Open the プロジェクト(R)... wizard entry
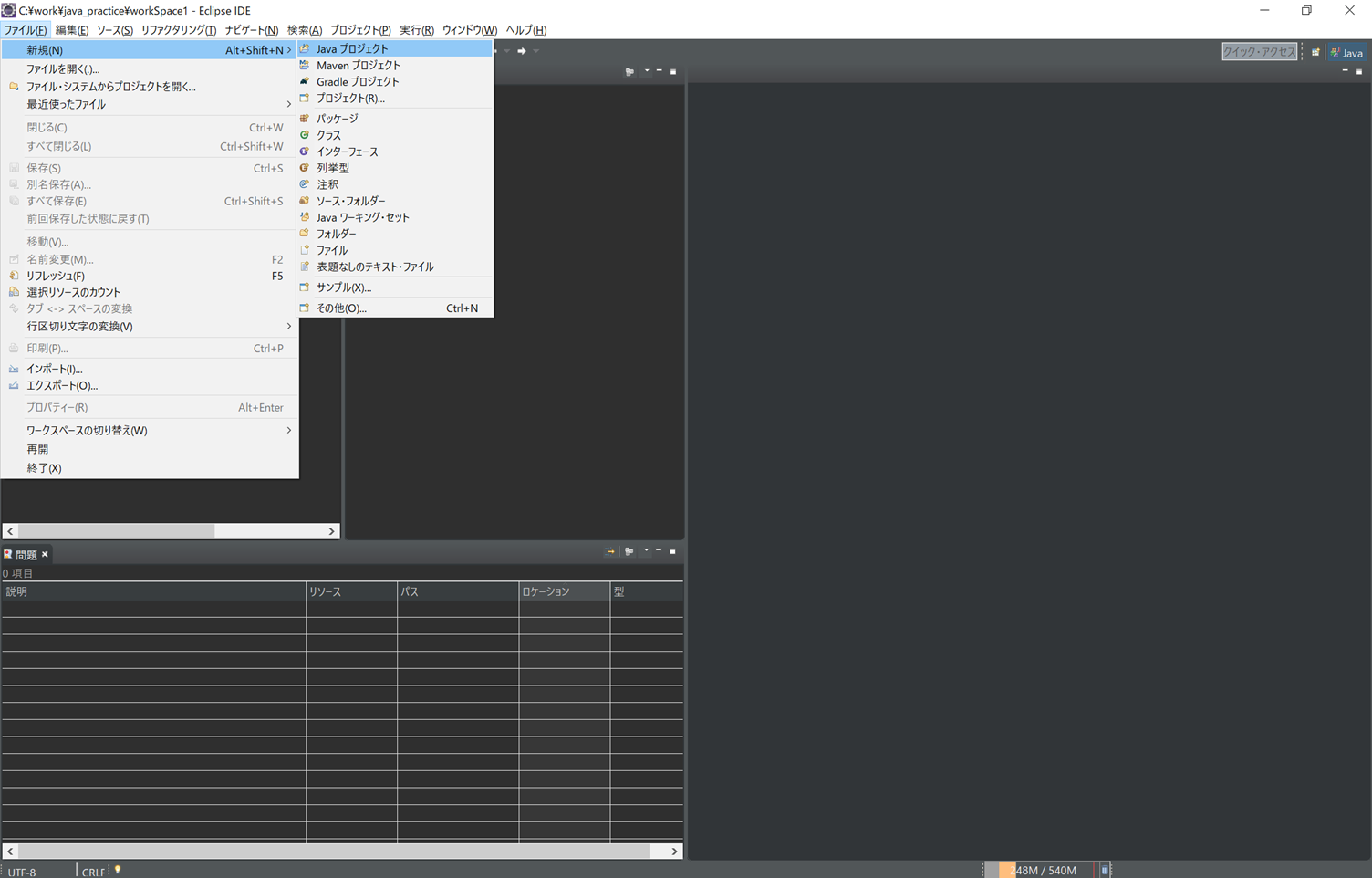The image size is (1372, 878). (x=395, y=99)
